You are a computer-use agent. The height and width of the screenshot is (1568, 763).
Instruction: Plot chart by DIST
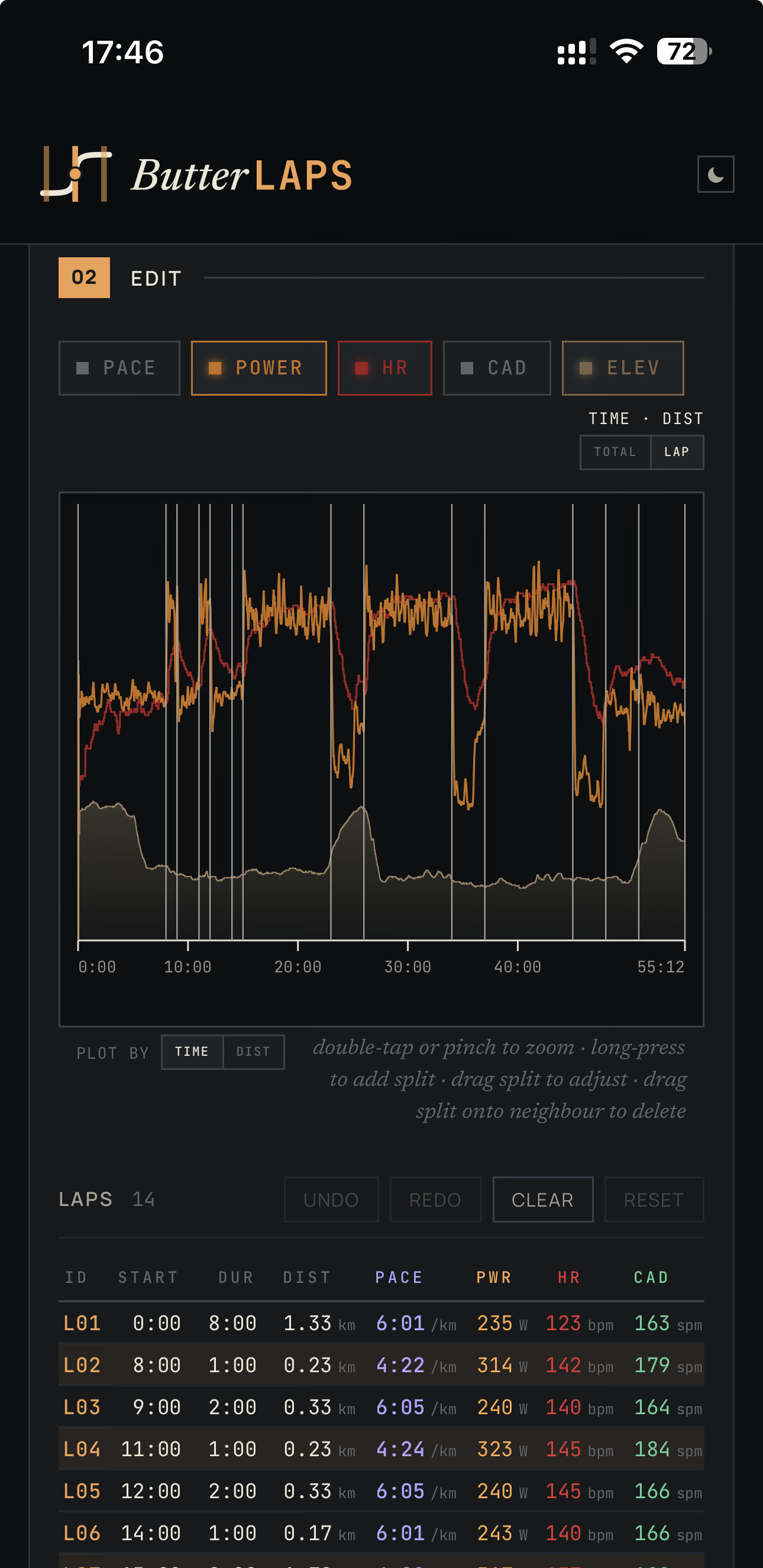tap(253, 1052)
